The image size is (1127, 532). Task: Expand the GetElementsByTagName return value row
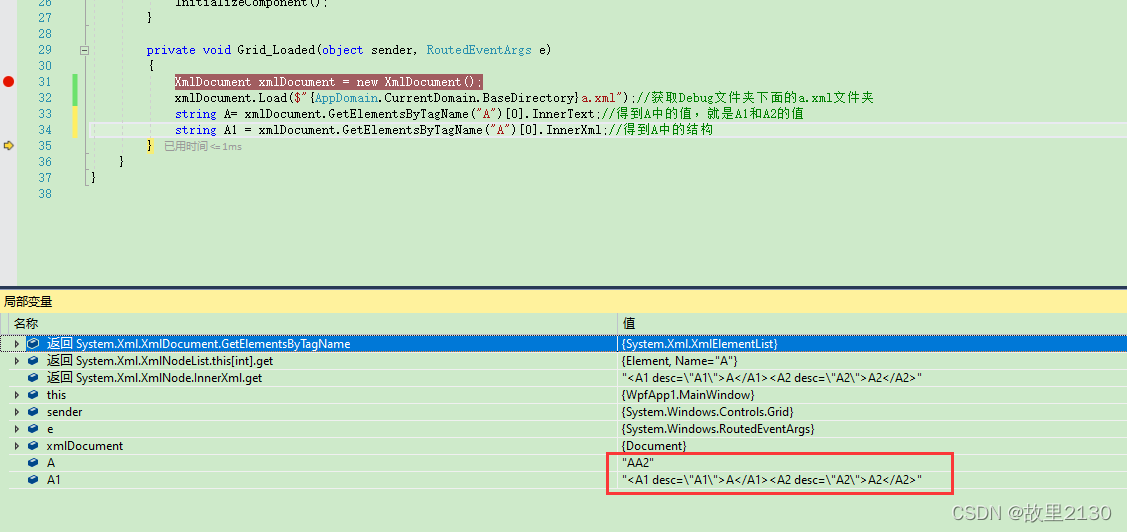click(17, 344)
